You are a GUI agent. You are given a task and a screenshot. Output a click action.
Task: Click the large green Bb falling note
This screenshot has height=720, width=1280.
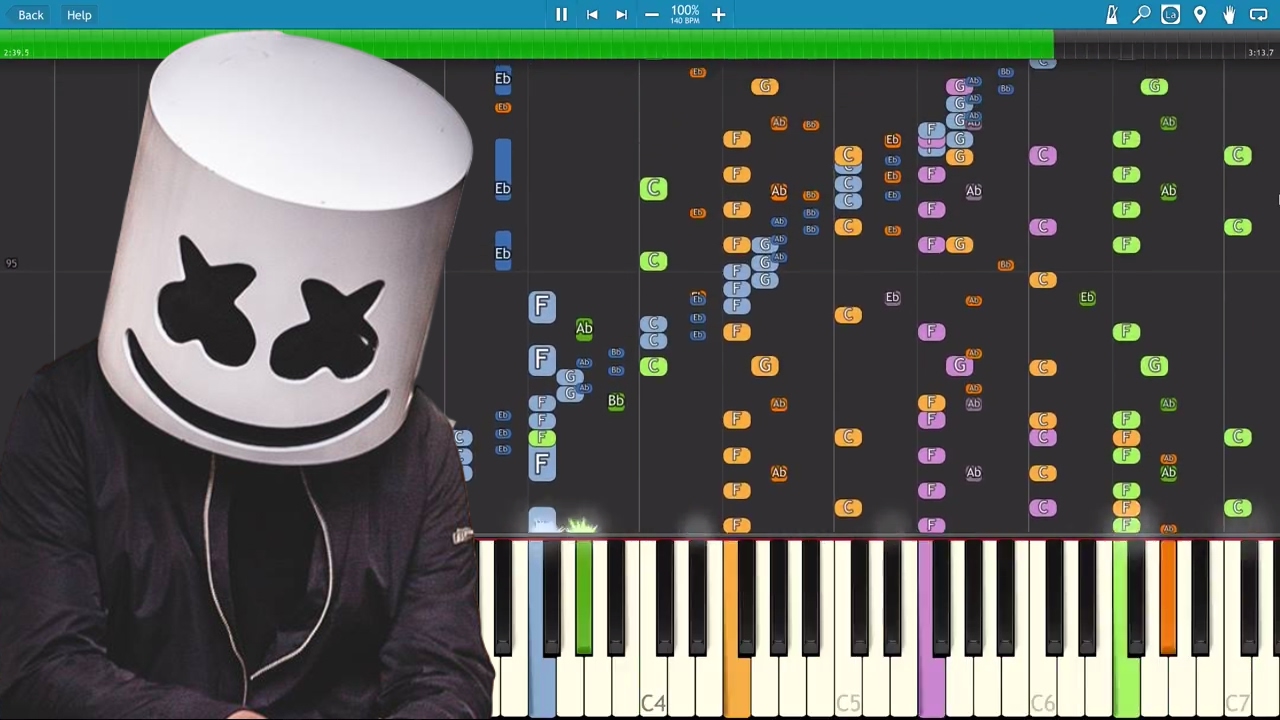coord(616,400)
